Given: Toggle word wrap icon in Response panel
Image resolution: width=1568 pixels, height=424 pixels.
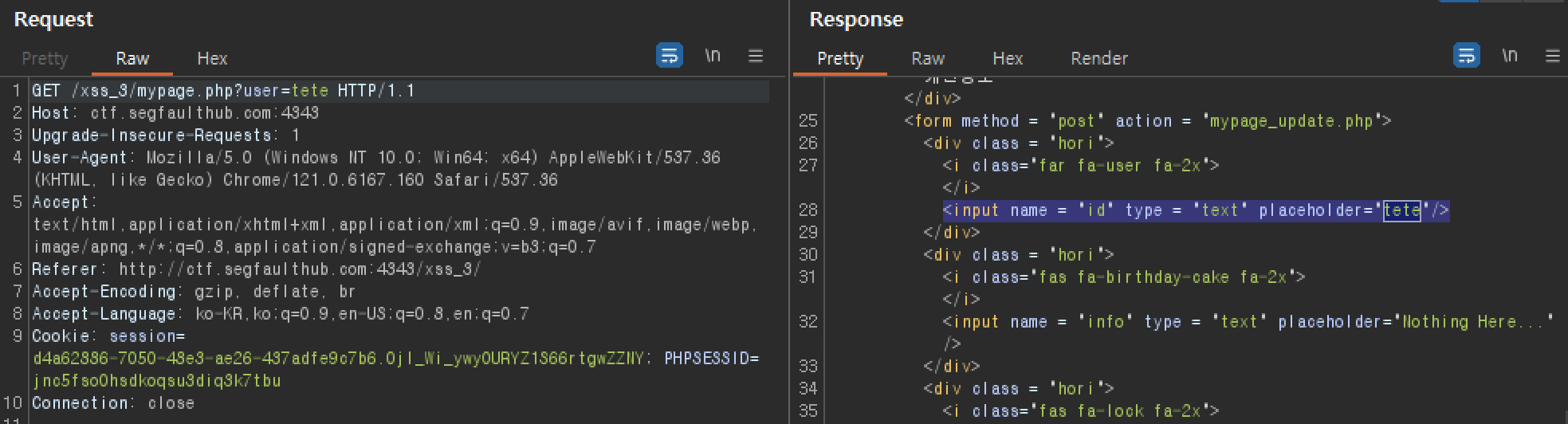Looking at the screenshot, I should click(x=1466, y=55).
